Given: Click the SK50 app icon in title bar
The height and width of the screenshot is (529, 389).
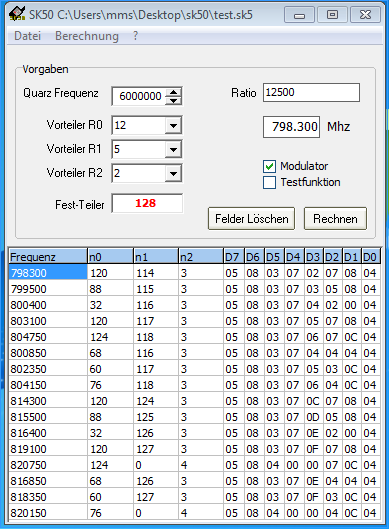Looking at the screenshot, I should tap(17, 14).
